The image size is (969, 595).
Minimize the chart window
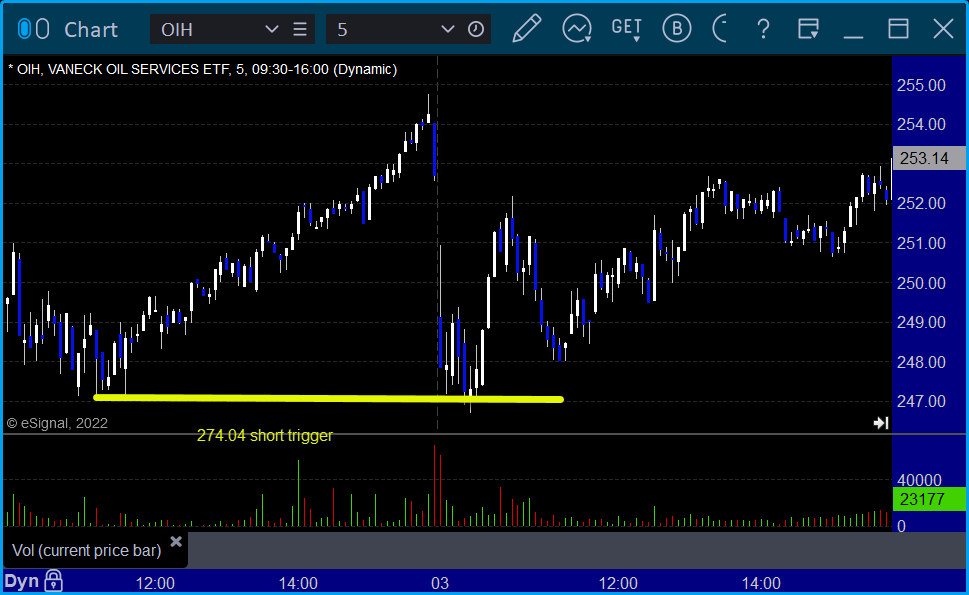pyautogui.click(x=853, y=36)
